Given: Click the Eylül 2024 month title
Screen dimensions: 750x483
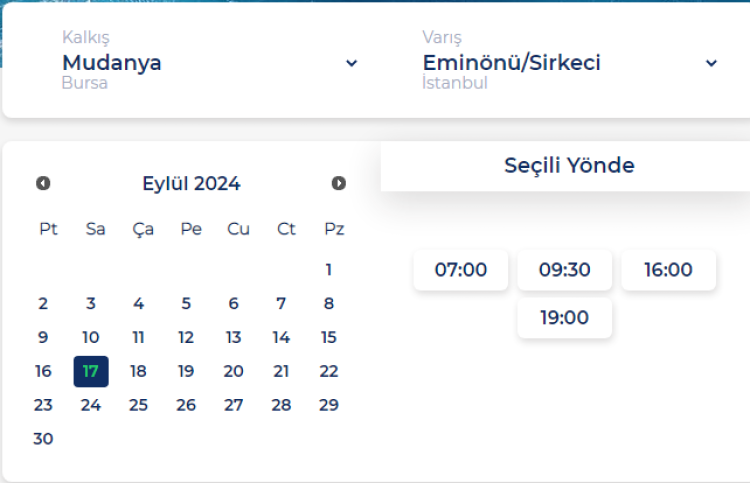Looking at the screenshot, I should tap(191, 183).
